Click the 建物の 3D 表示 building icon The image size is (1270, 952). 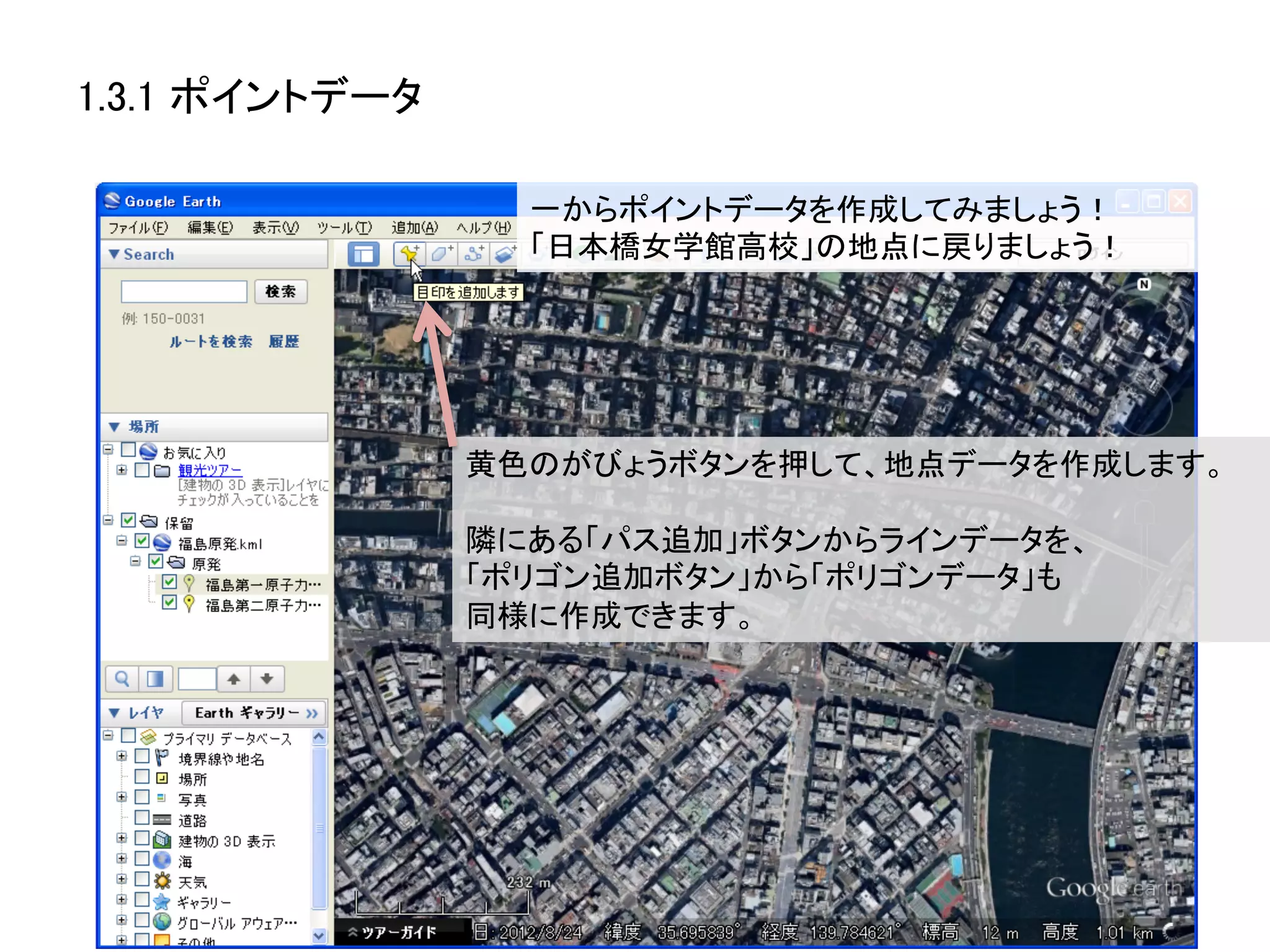162,840
